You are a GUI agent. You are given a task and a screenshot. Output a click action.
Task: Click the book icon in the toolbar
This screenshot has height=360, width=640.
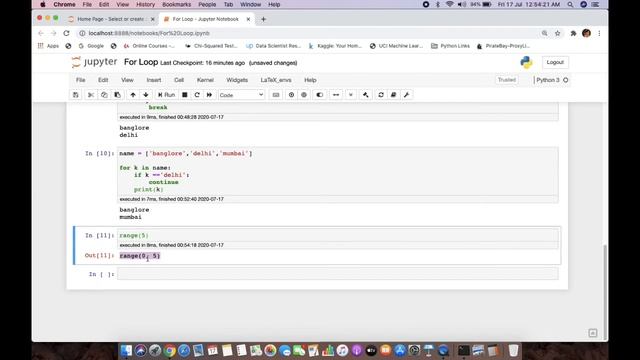tap(393, 95)
